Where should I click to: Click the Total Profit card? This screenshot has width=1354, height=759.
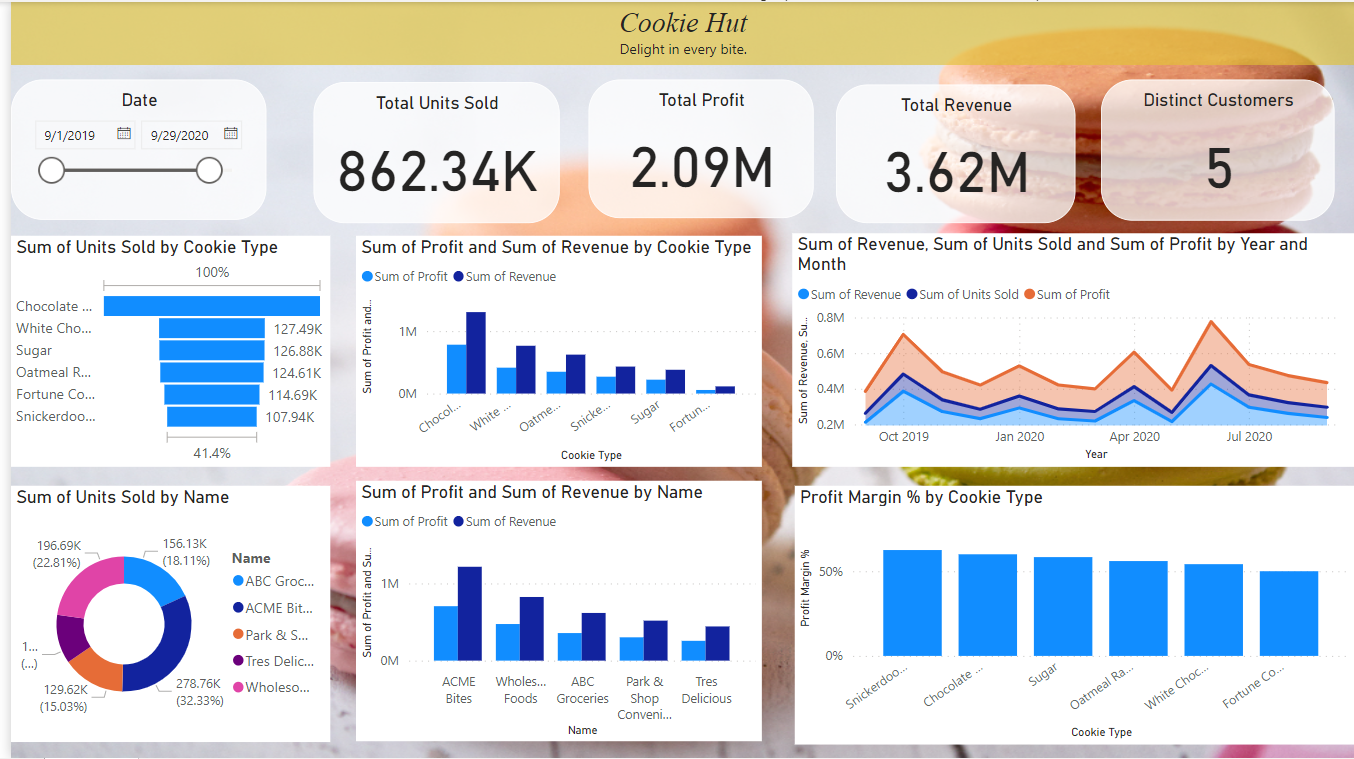click(701, 148)
